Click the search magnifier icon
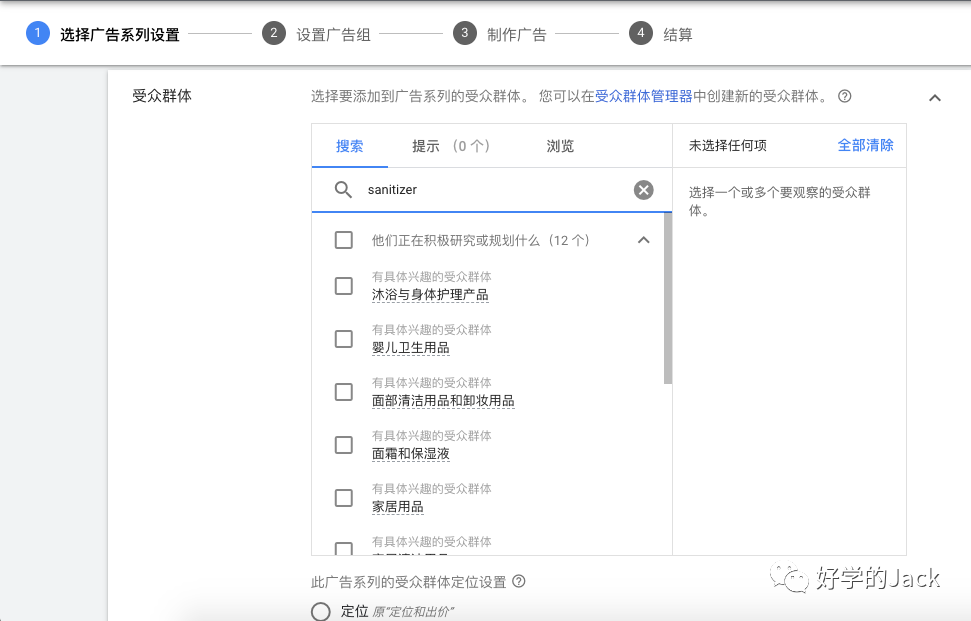This screenshot has height=621, width=971. [340, 189]
